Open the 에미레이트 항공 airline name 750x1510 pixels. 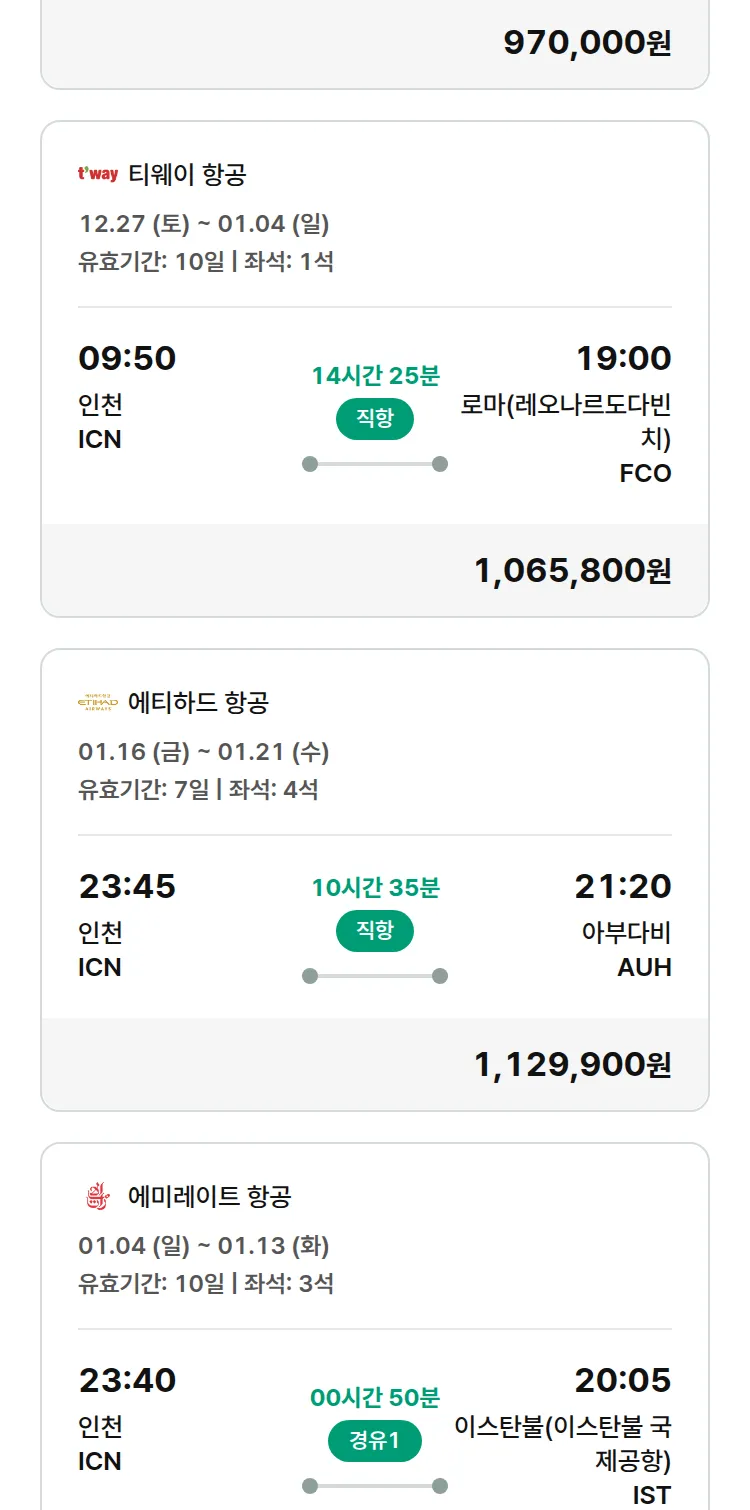[210, 1197]
